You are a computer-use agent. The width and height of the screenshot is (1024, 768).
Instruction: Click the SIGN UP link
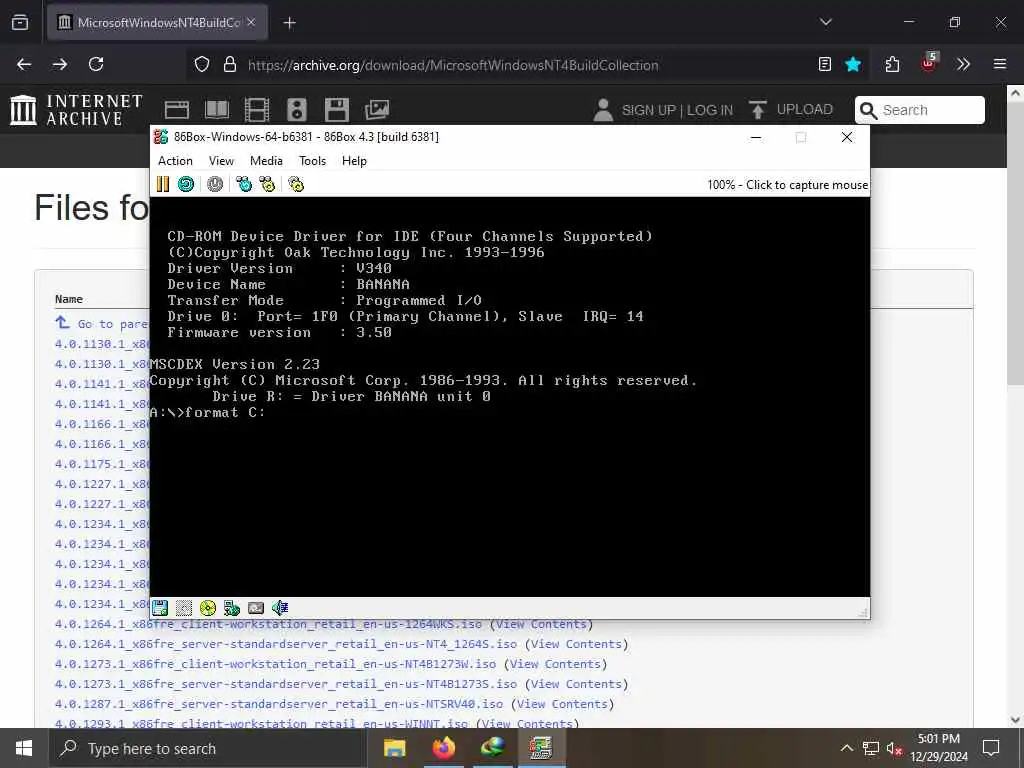(649, 110)
